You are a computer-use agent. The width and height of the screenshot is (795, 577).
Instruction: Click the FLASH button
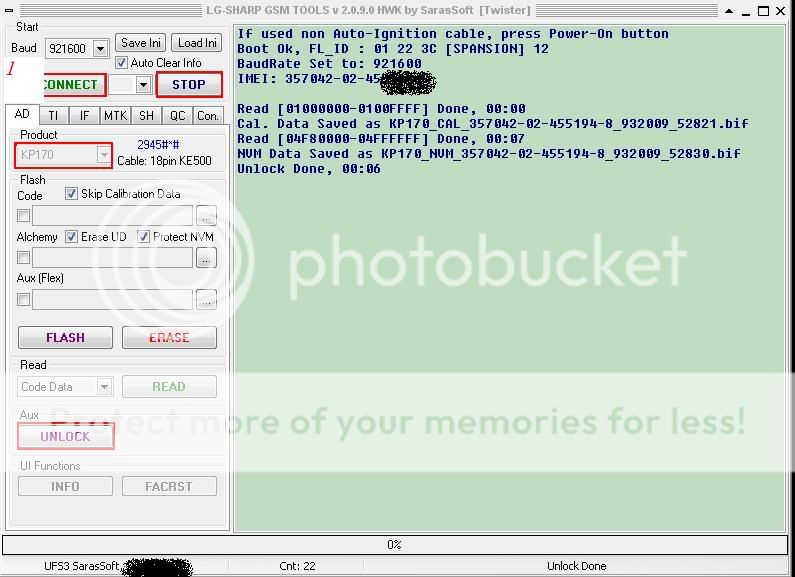pyautogui.click(x=65, y=338)
